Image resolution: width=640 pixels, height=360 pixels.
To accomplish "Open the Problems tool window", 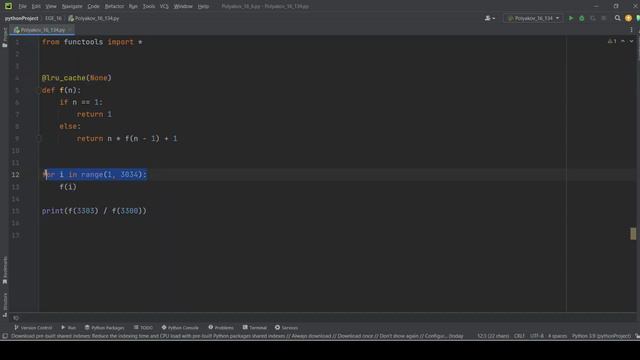I will pyautogui.click(x=221, y=328).
